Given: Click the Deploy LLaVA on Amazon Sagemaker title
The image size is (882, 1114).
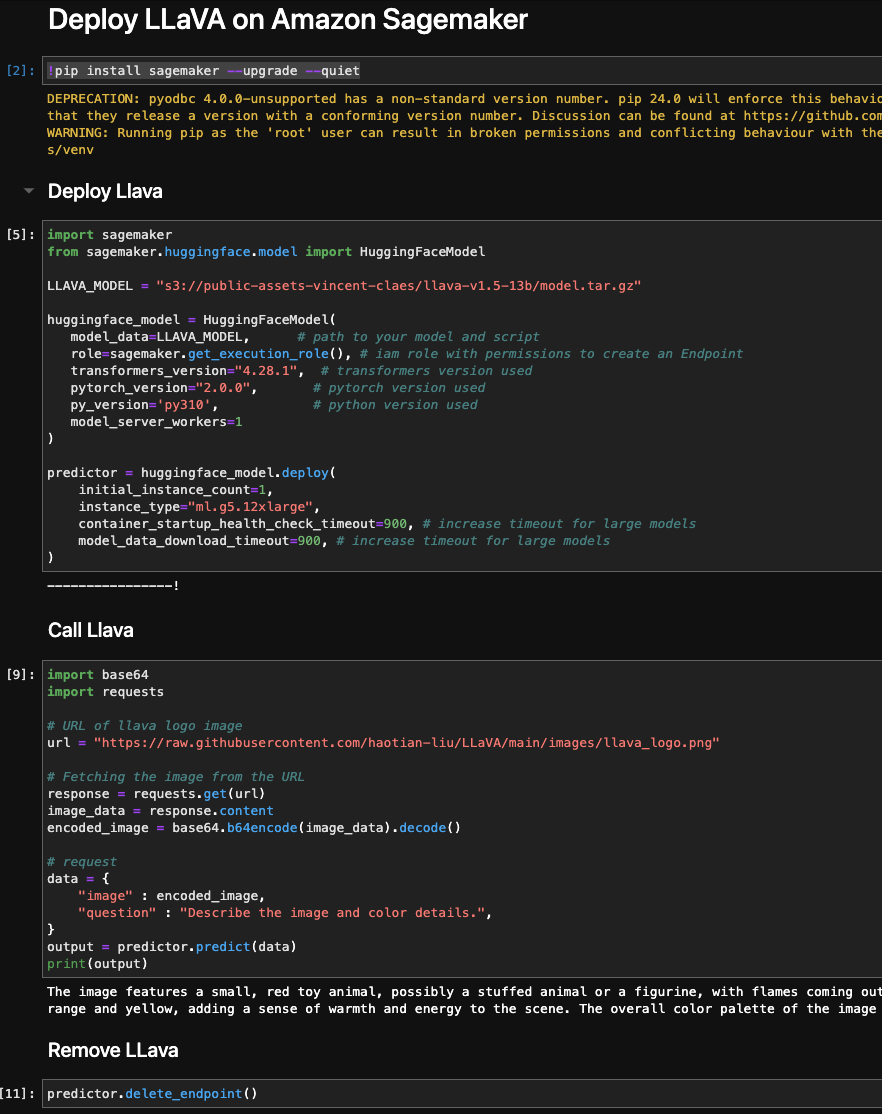Looking at the screenshot, I should (288, 20).
